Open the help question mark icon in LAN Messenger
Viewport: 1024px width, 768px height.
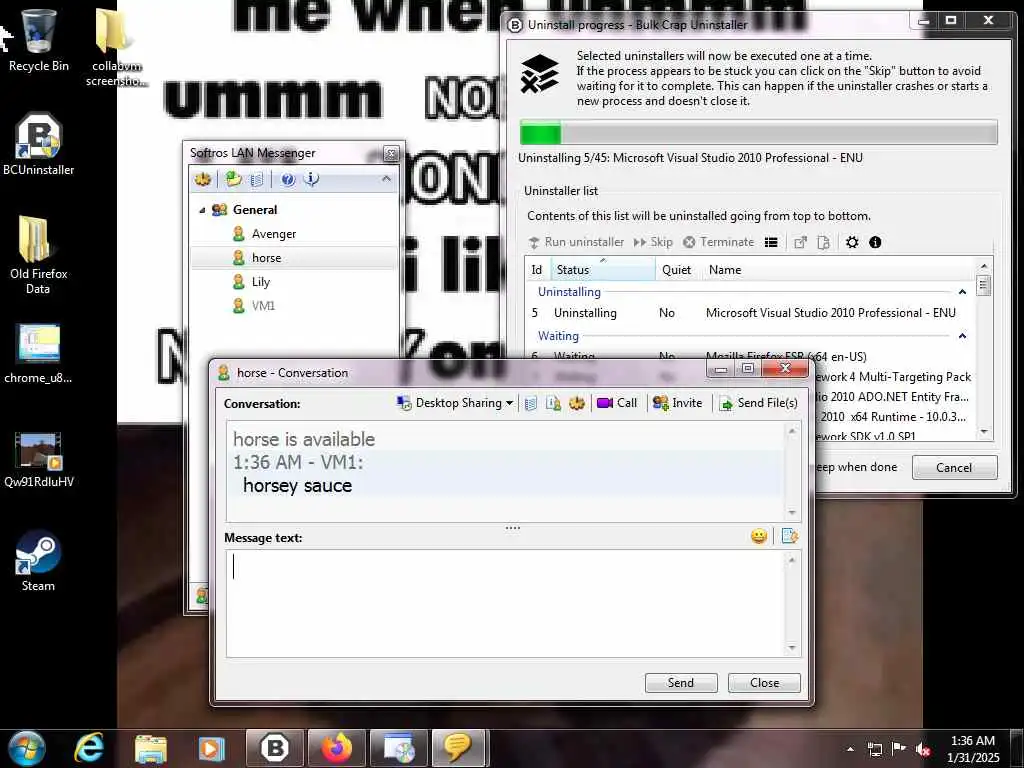(288, 179)
